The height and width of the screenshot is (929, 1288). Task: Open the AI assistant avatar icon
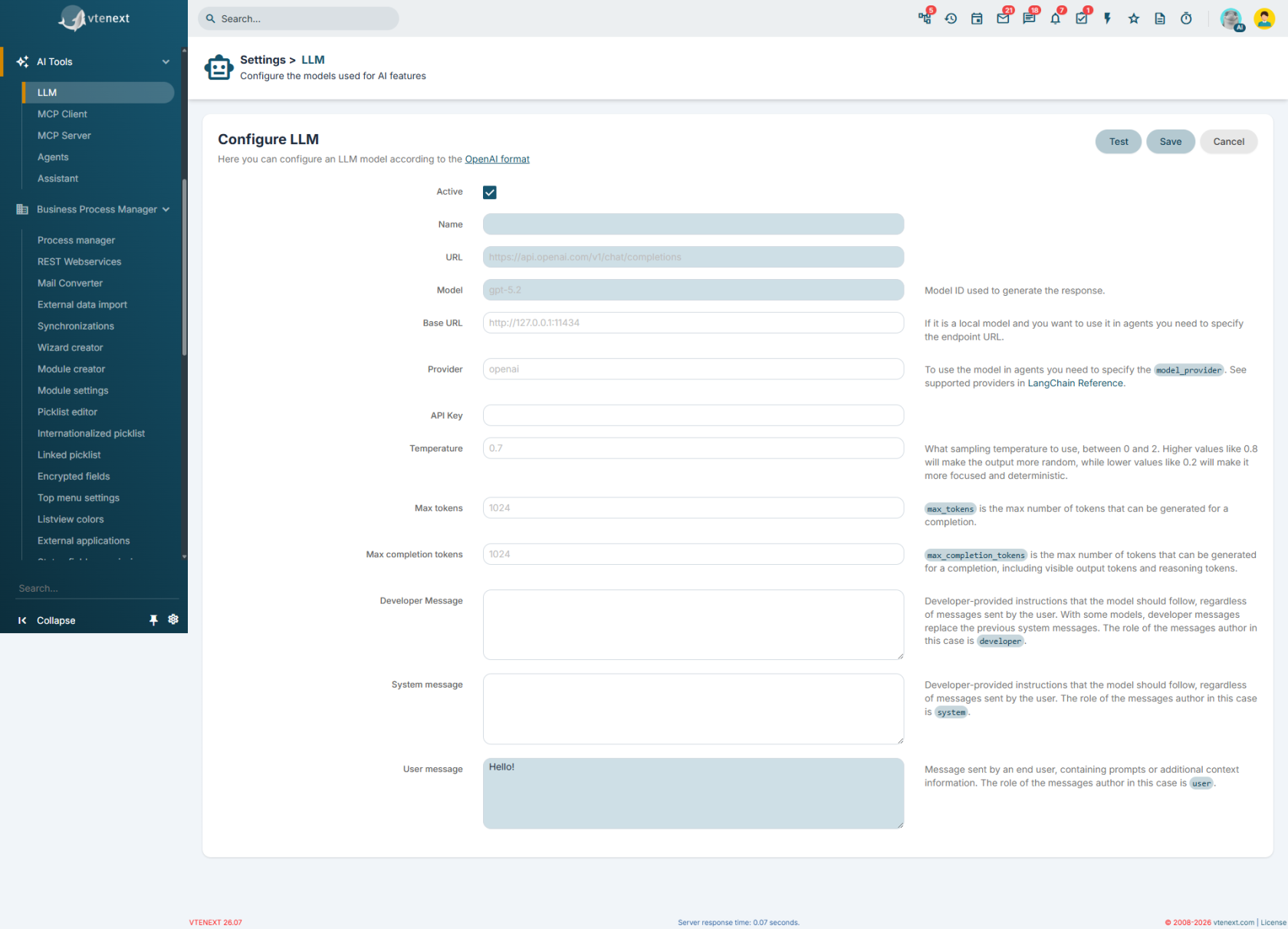click(1231, 19)
